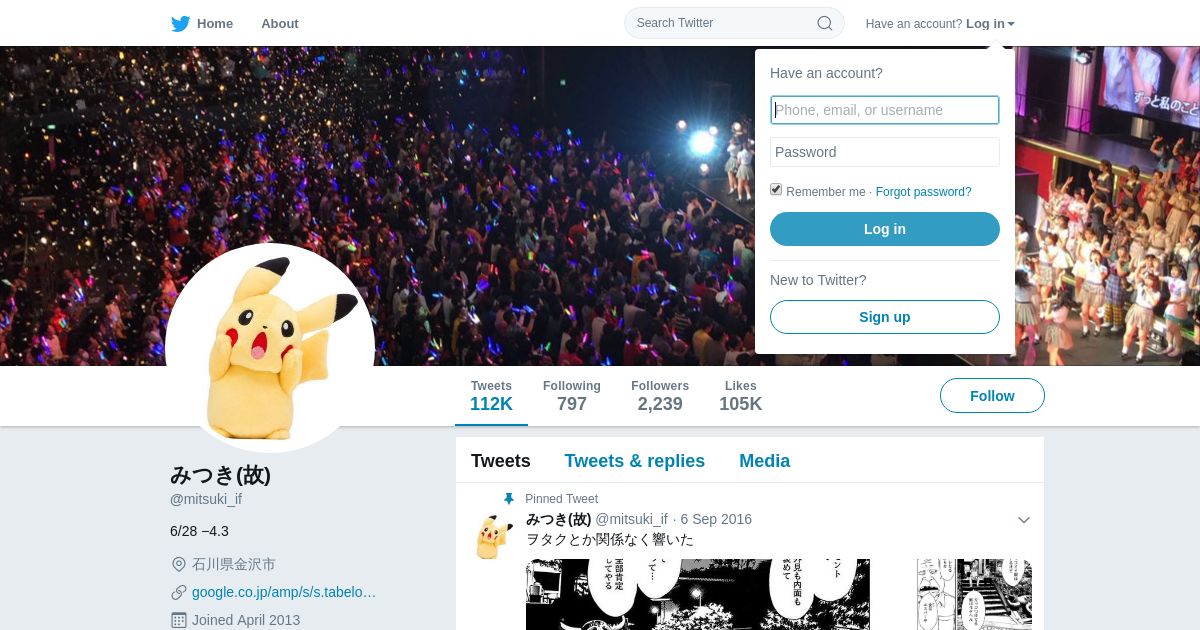Click the Twitter bird logo icon

pos(180,23)
